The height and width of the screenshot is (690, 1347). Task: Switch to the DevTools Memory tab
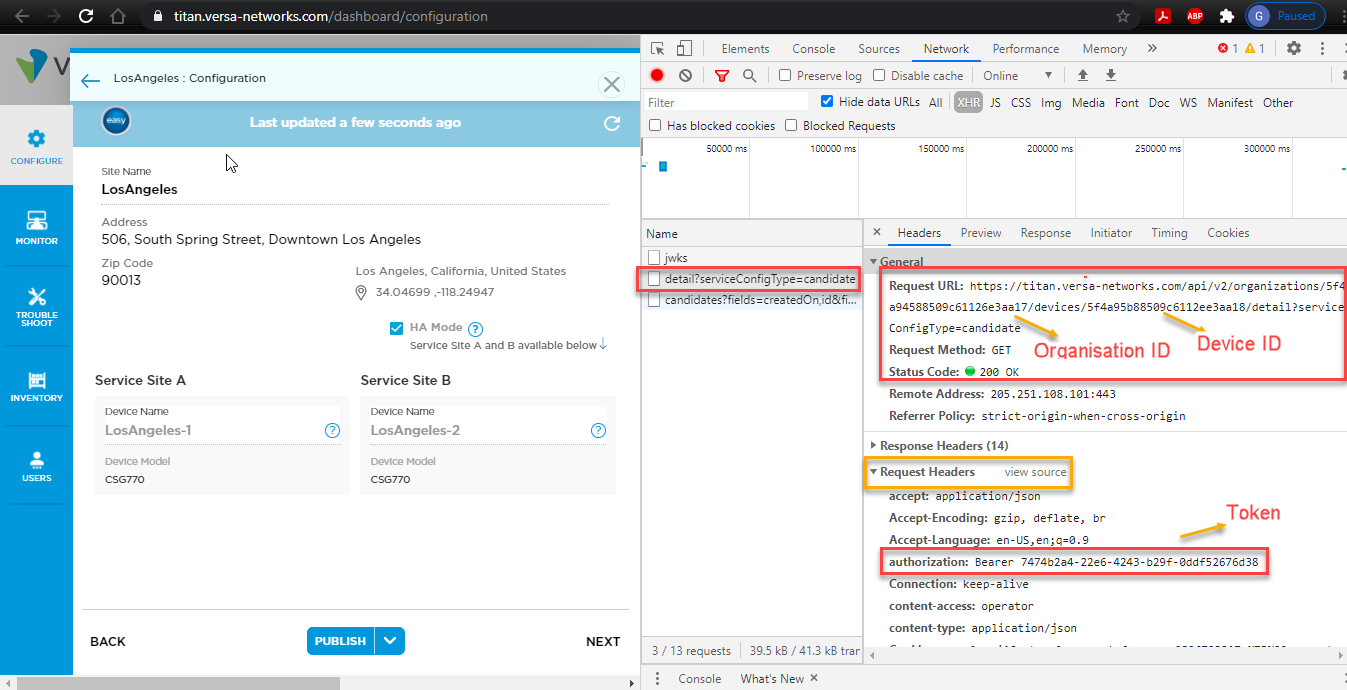tap(1104, 49)
